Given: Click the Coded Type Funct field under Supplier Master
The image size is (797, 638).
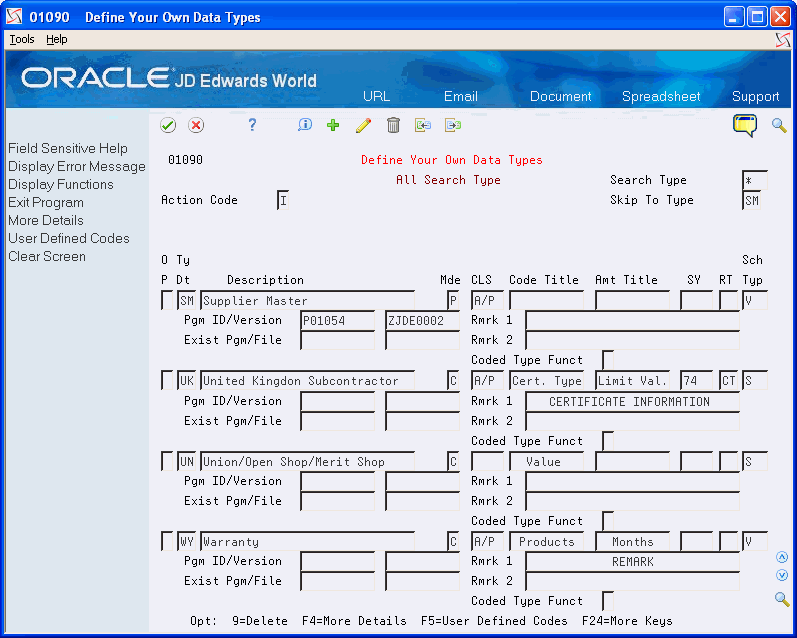Looking at the screenshot, I should [x=608, y=360].
